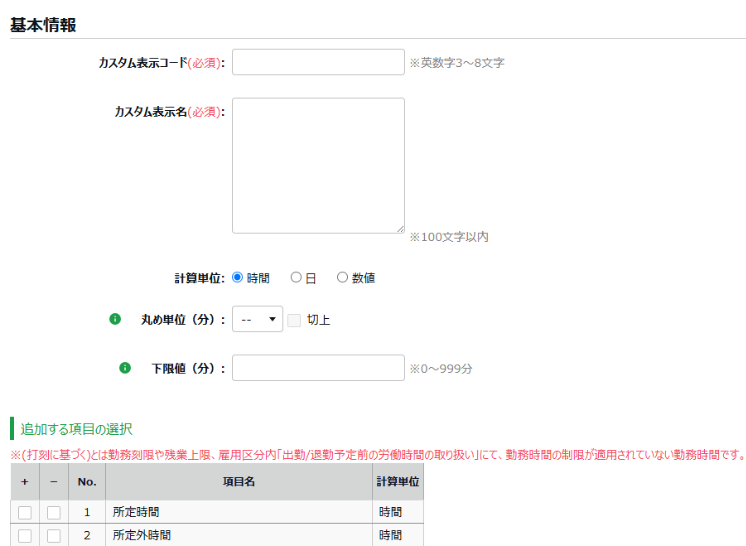Image resolution: width=746 pixels, height=546 pixels.
Task: Click the 計算単位 table column header
Action: [398, 482]
